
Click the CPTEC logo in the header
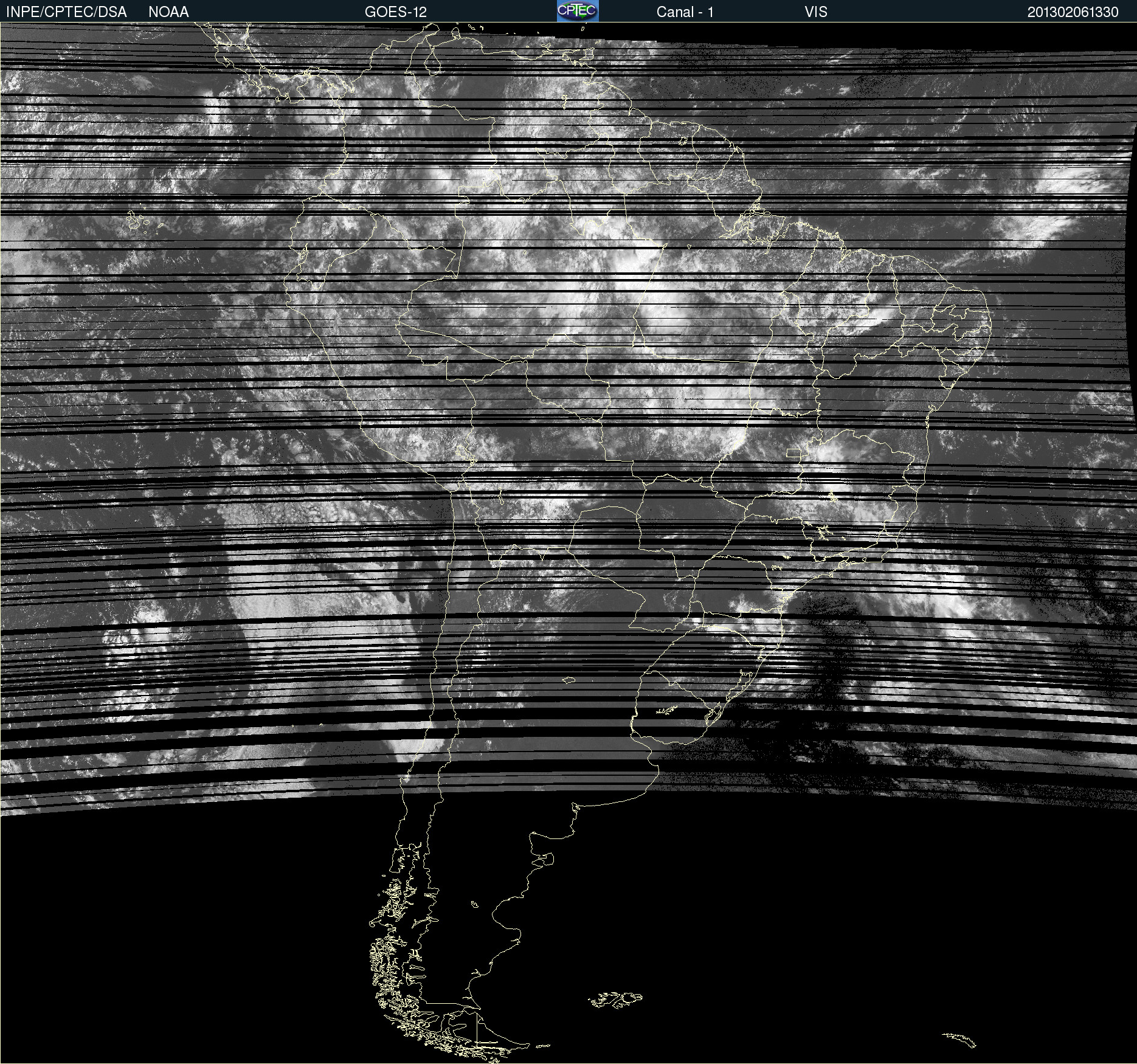[x=578, y=11]
